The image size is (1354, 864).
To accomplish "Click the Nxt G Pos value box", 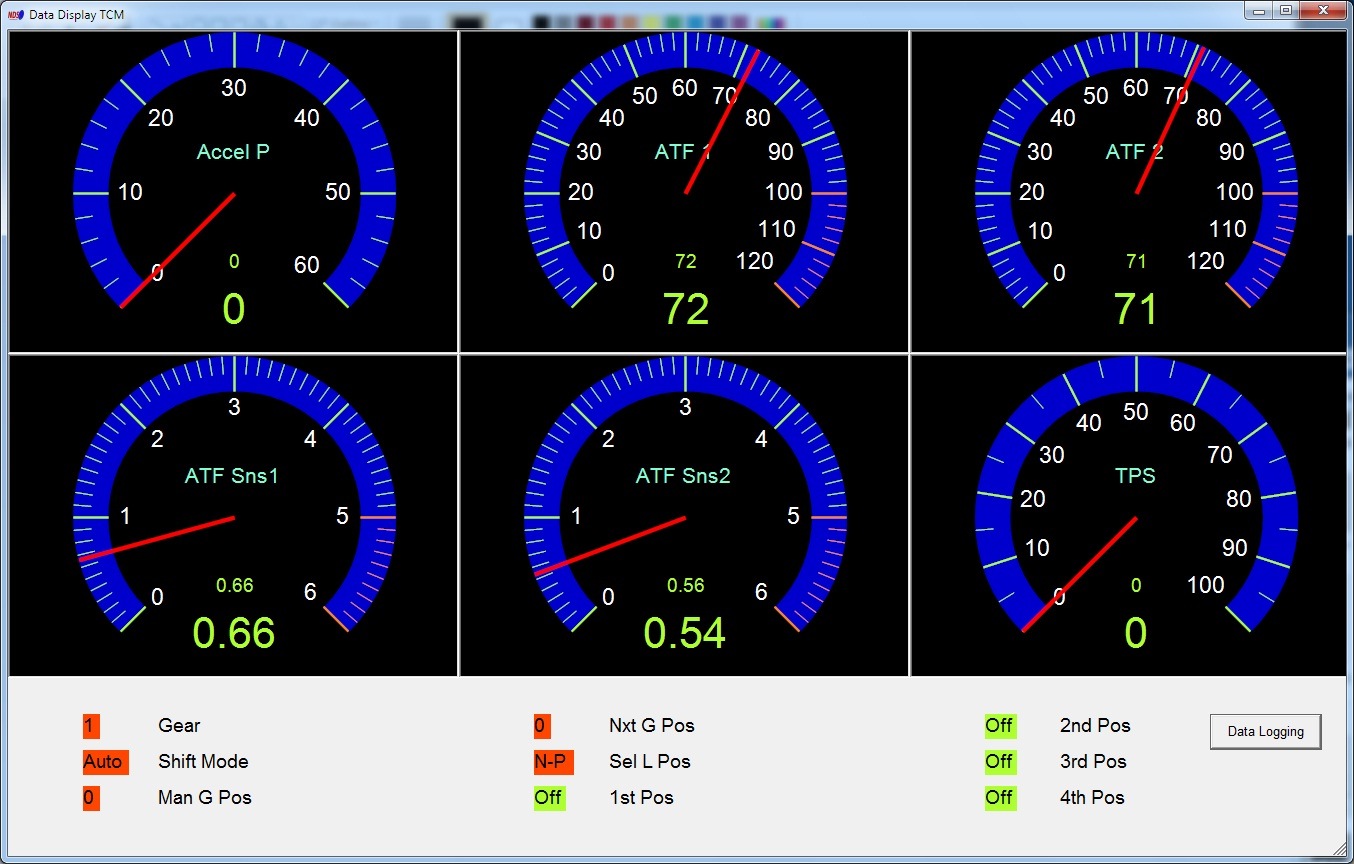I will pos(542,726).
